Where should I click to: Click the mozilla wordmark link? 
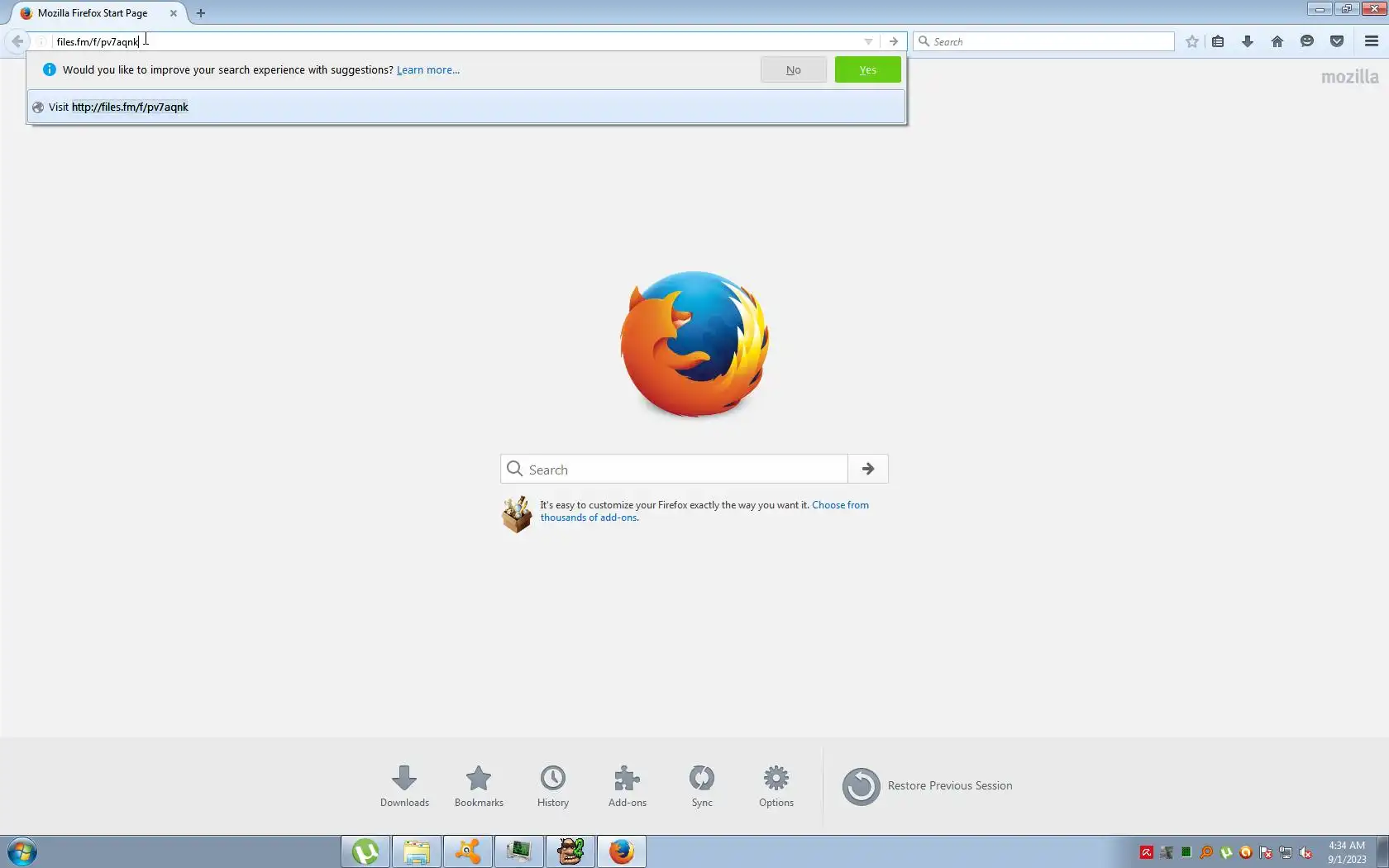[x=1350, y=77]
